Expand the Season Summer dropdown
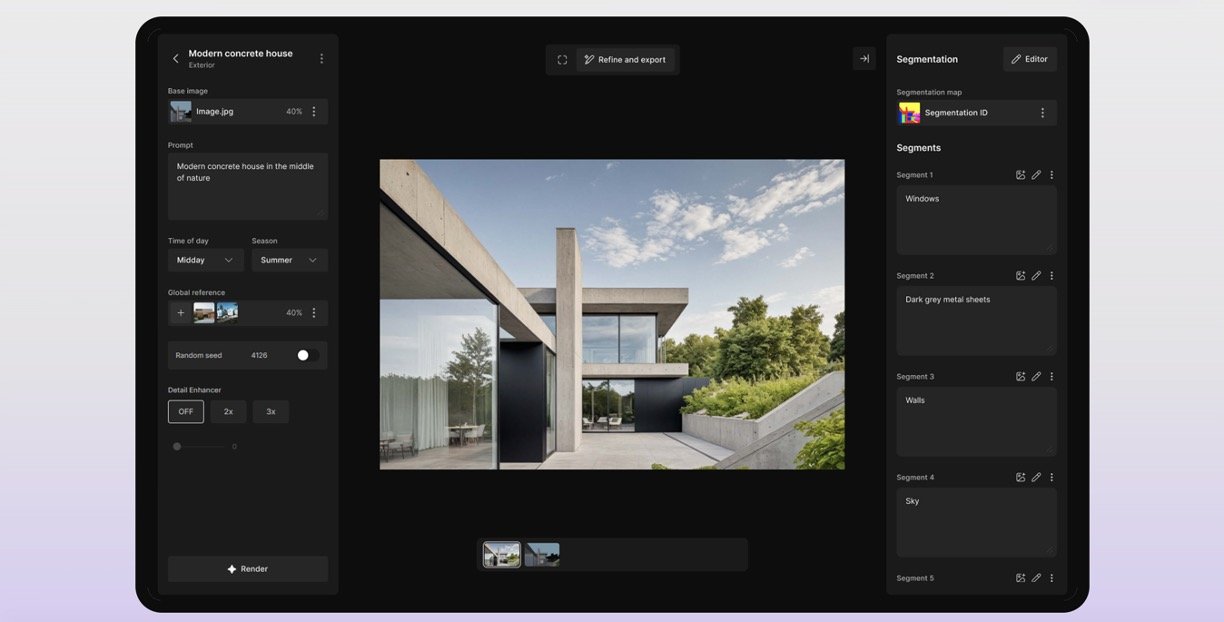Image resolution: width=1224 pixels, height=622 pixels. pos(289,260)
